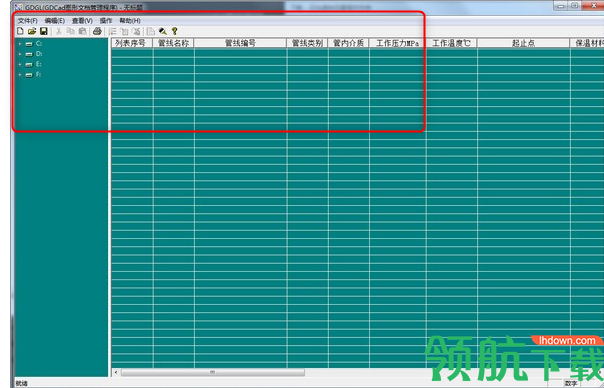Screen dimensions: 604x388
Task: Click the 列表序号 column header
Action: coord(132,43)
